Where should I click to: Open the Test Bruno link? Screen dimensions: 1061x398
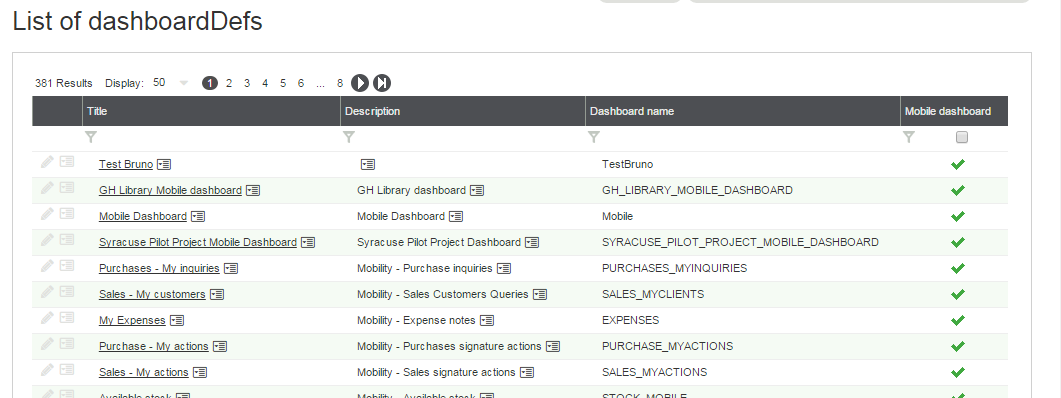tap(126, 164)
